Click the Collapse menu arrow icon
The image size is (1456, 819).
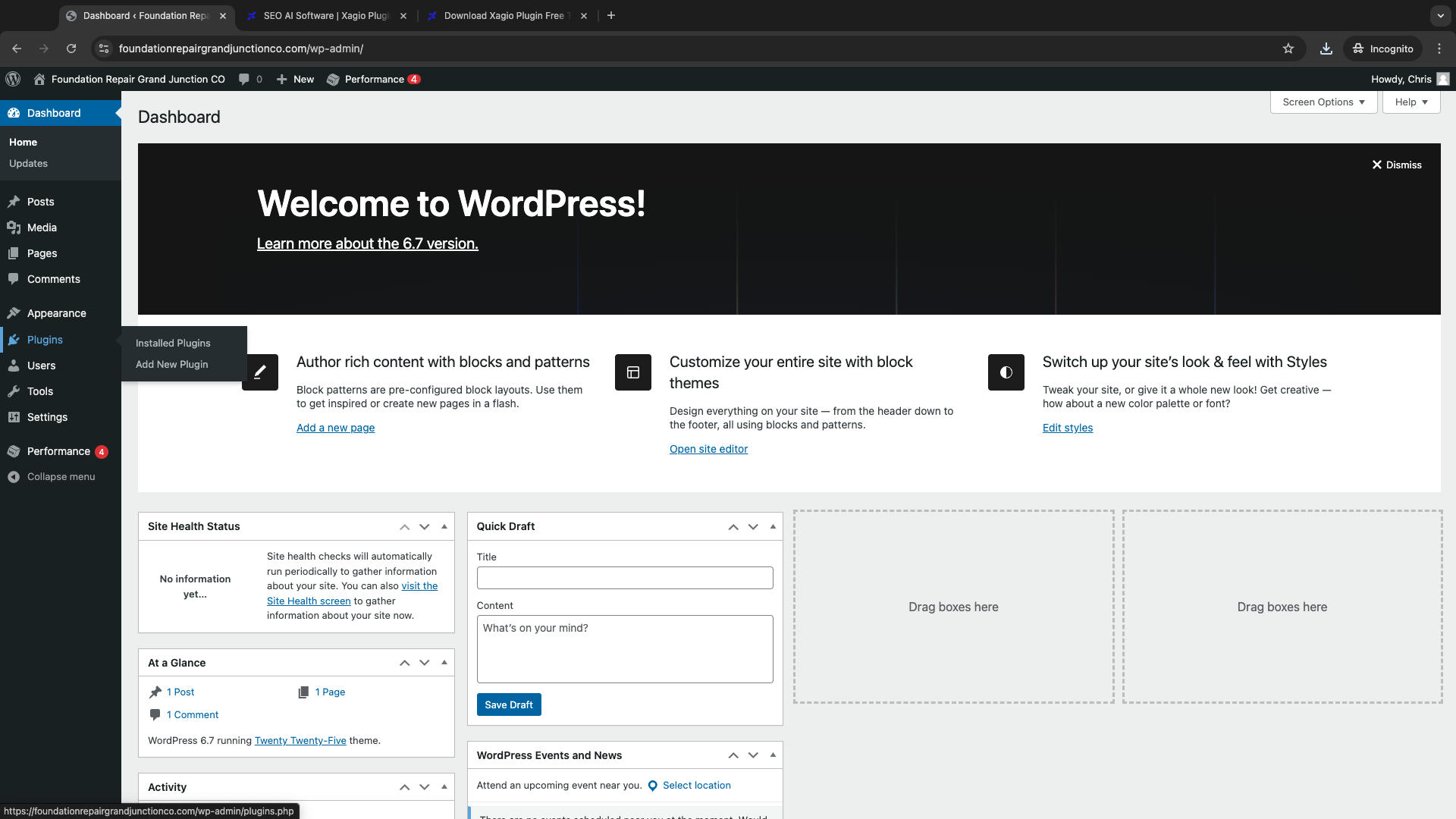point(14,477)
